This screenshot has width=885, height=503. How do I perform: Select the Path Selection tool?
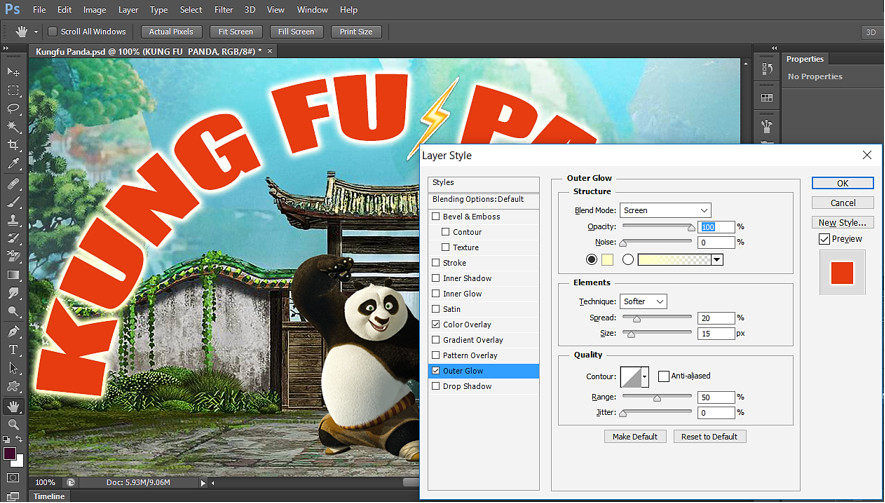click(x=13, y=368)
